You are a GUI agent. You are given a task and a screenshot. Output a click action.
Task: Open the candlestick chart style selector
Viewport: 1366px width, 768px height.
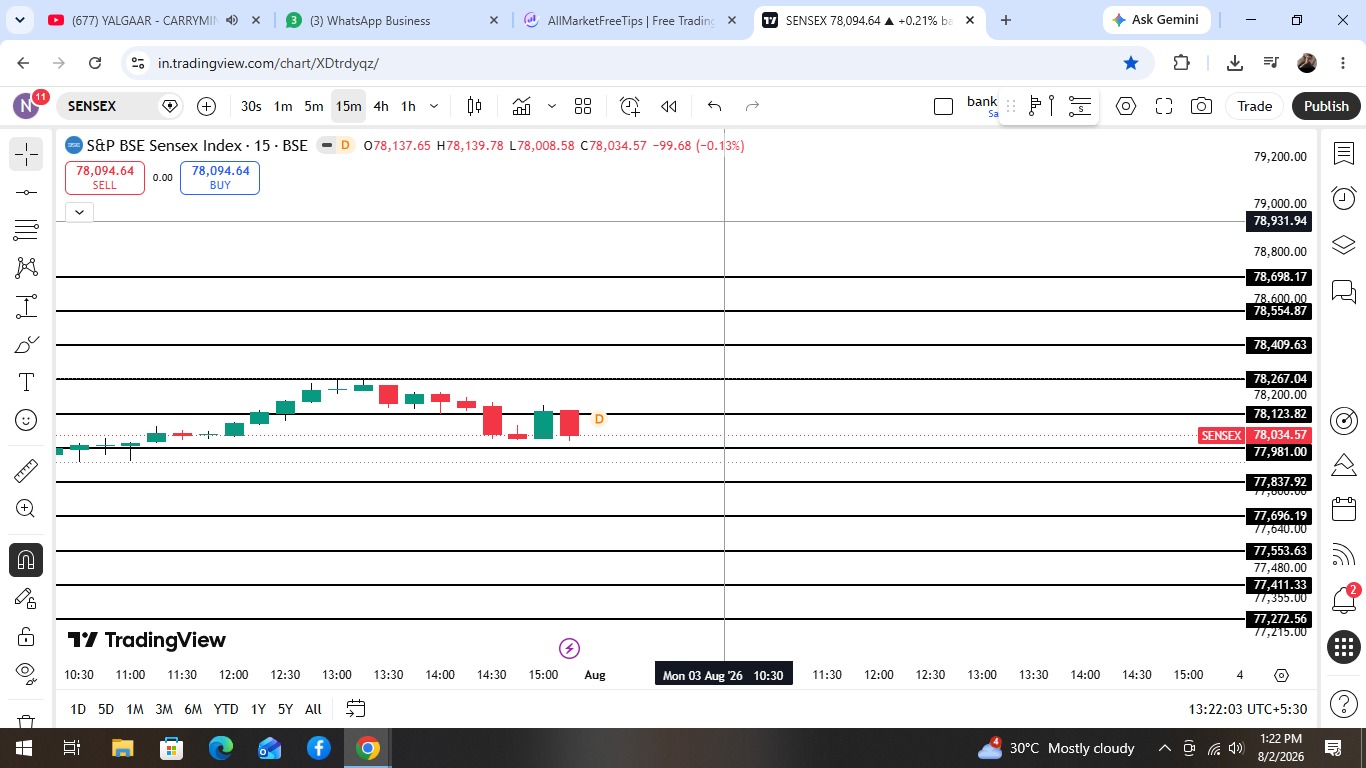point(475,106)
